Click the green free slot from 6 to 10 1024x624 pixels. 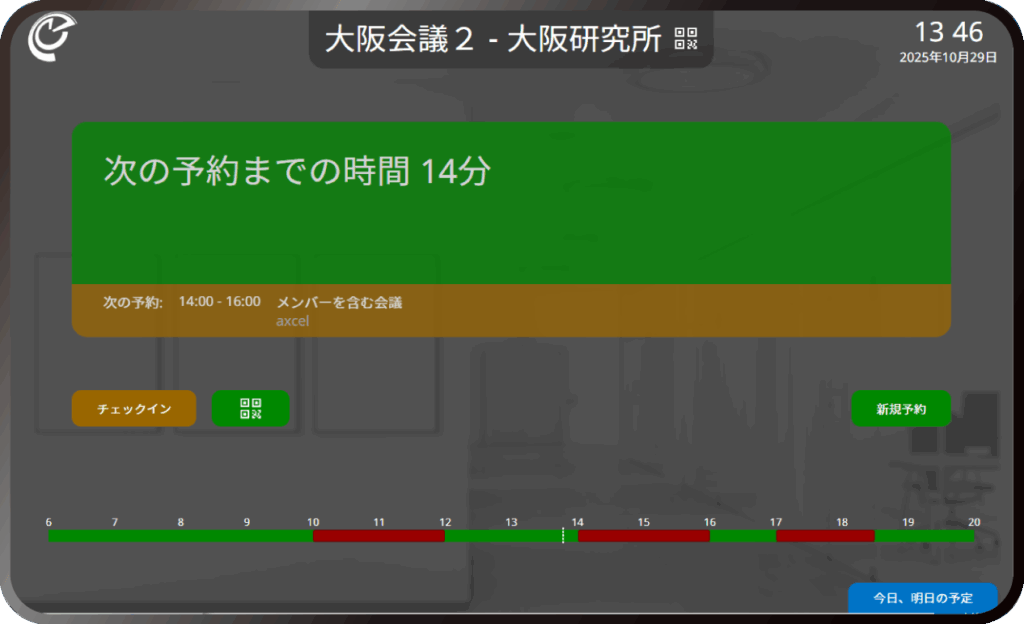tap(180, 536)
